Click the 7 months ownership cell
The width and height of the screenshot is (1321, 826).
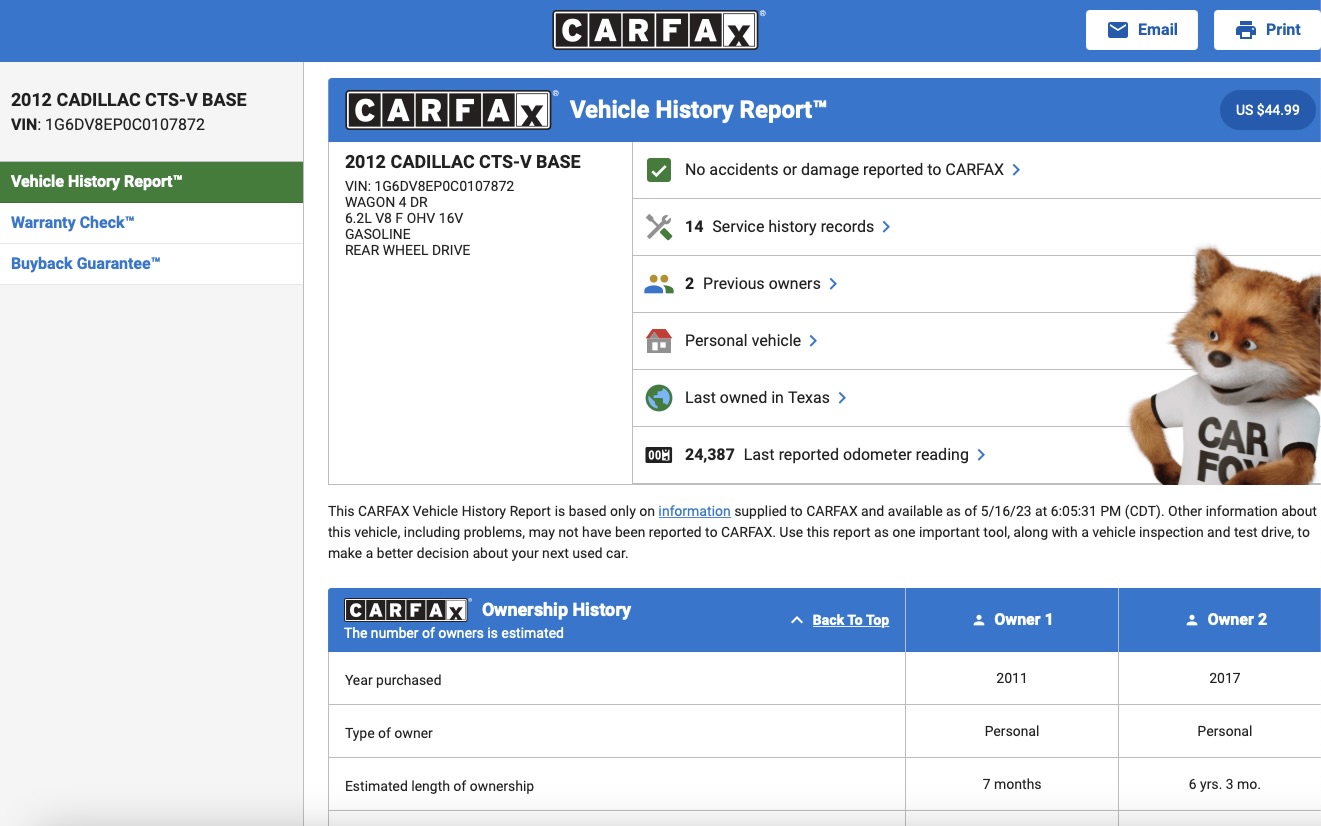1012,784
